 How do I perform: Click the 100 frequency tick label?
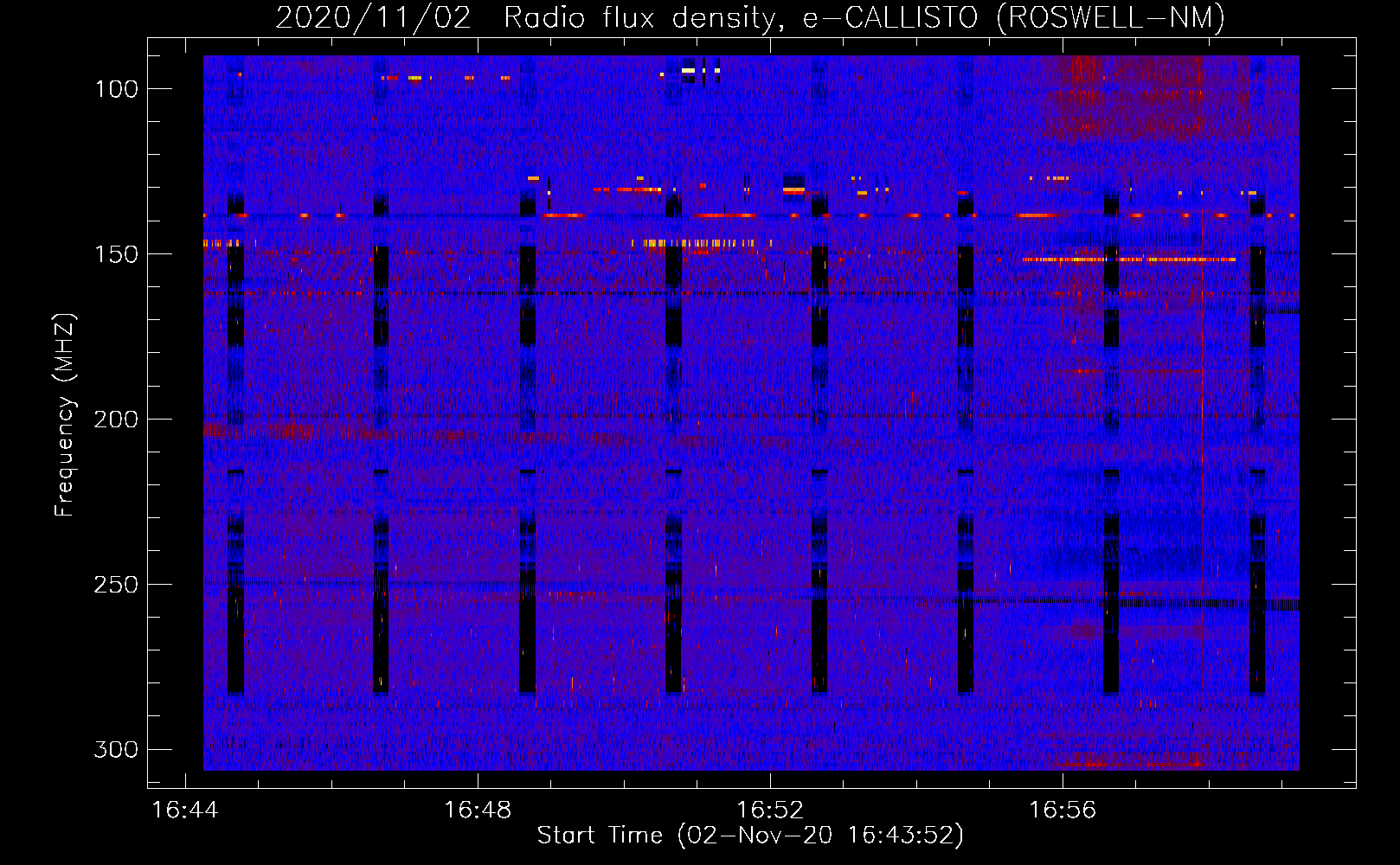(x=116, y=89)
